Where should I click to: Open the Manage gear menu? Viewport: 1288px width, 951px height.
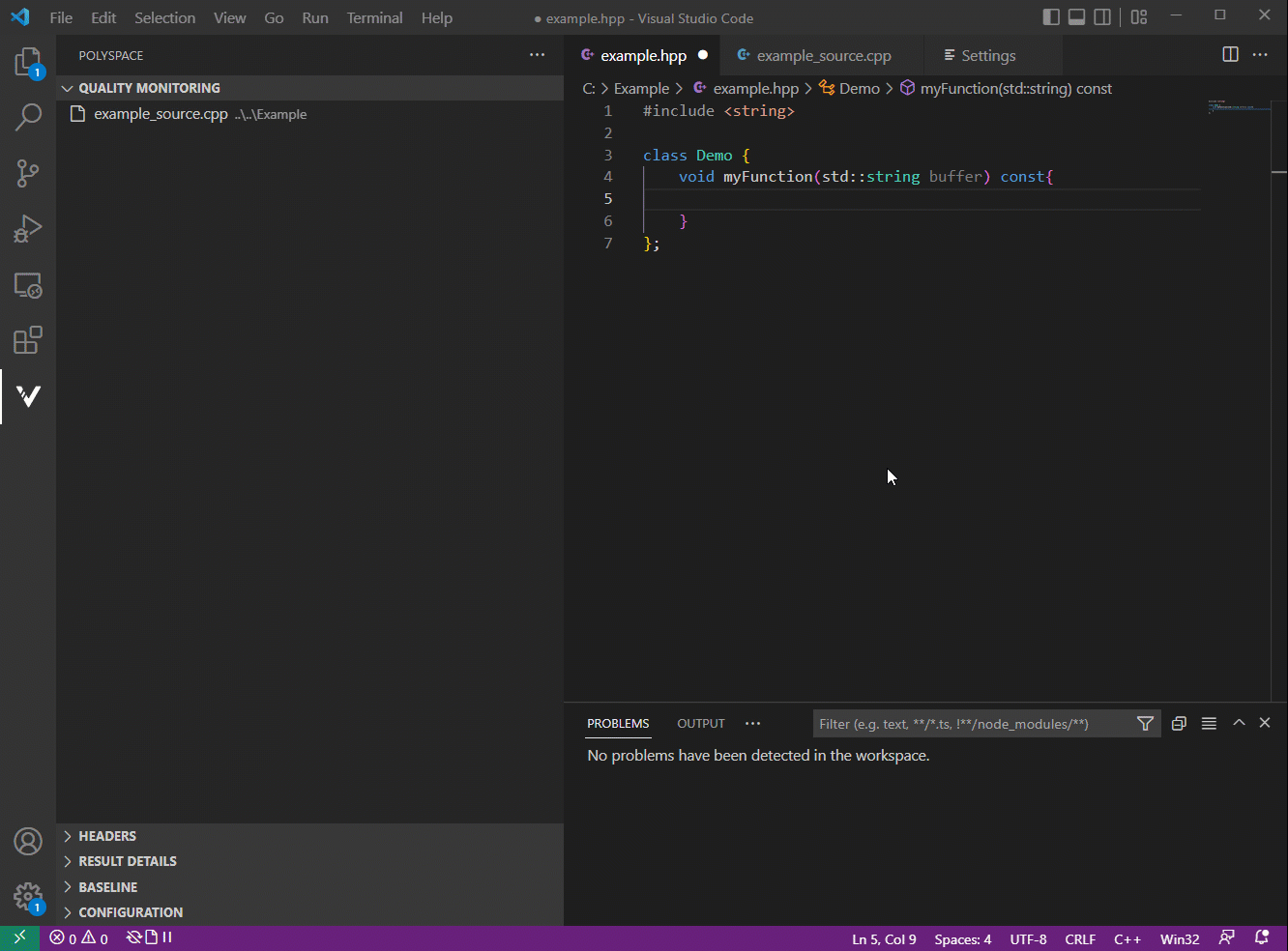(x=28, y=898)
